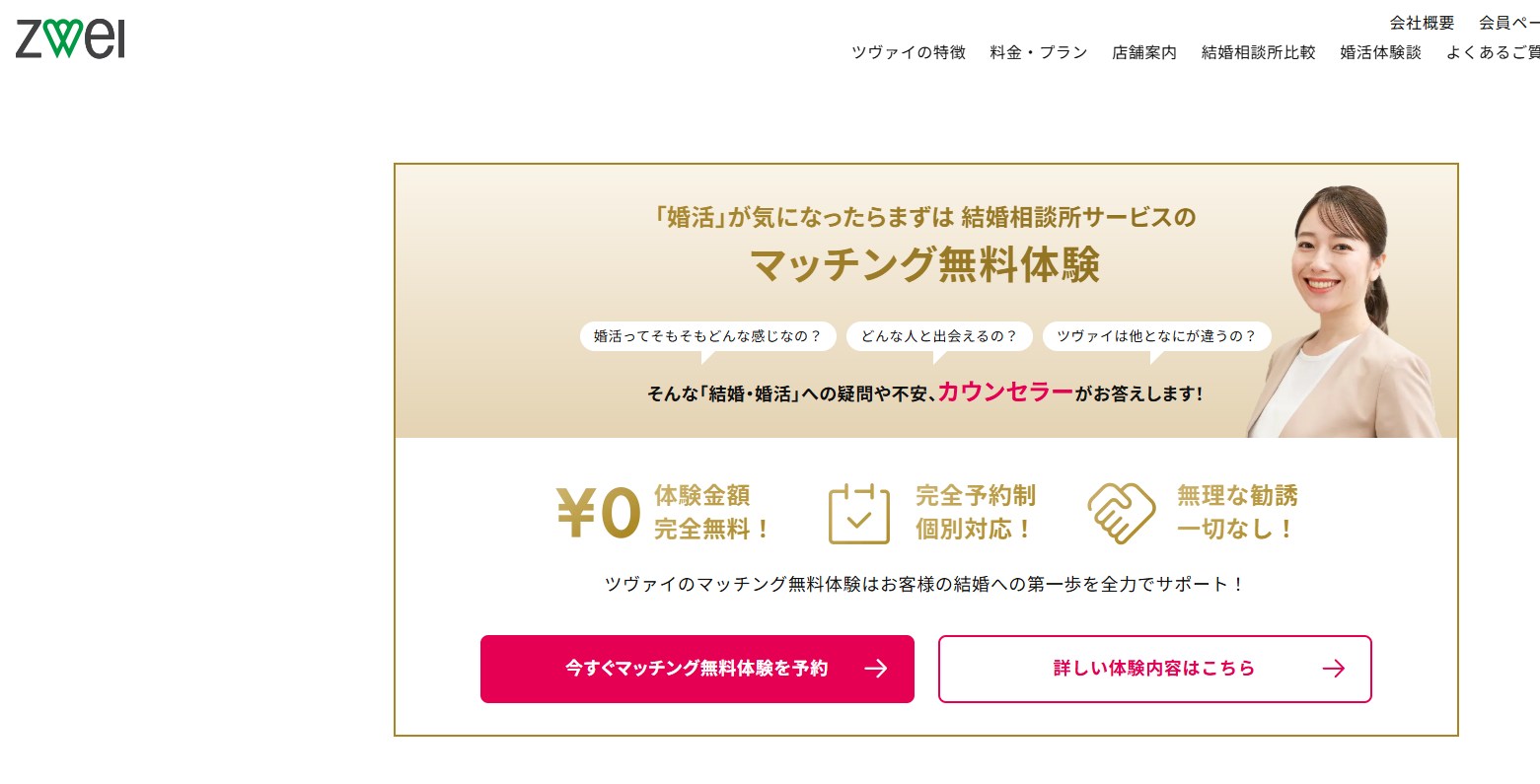Click the 婚活ってそもそもどんな感じなの？ speech bubble

click(706, 336)
